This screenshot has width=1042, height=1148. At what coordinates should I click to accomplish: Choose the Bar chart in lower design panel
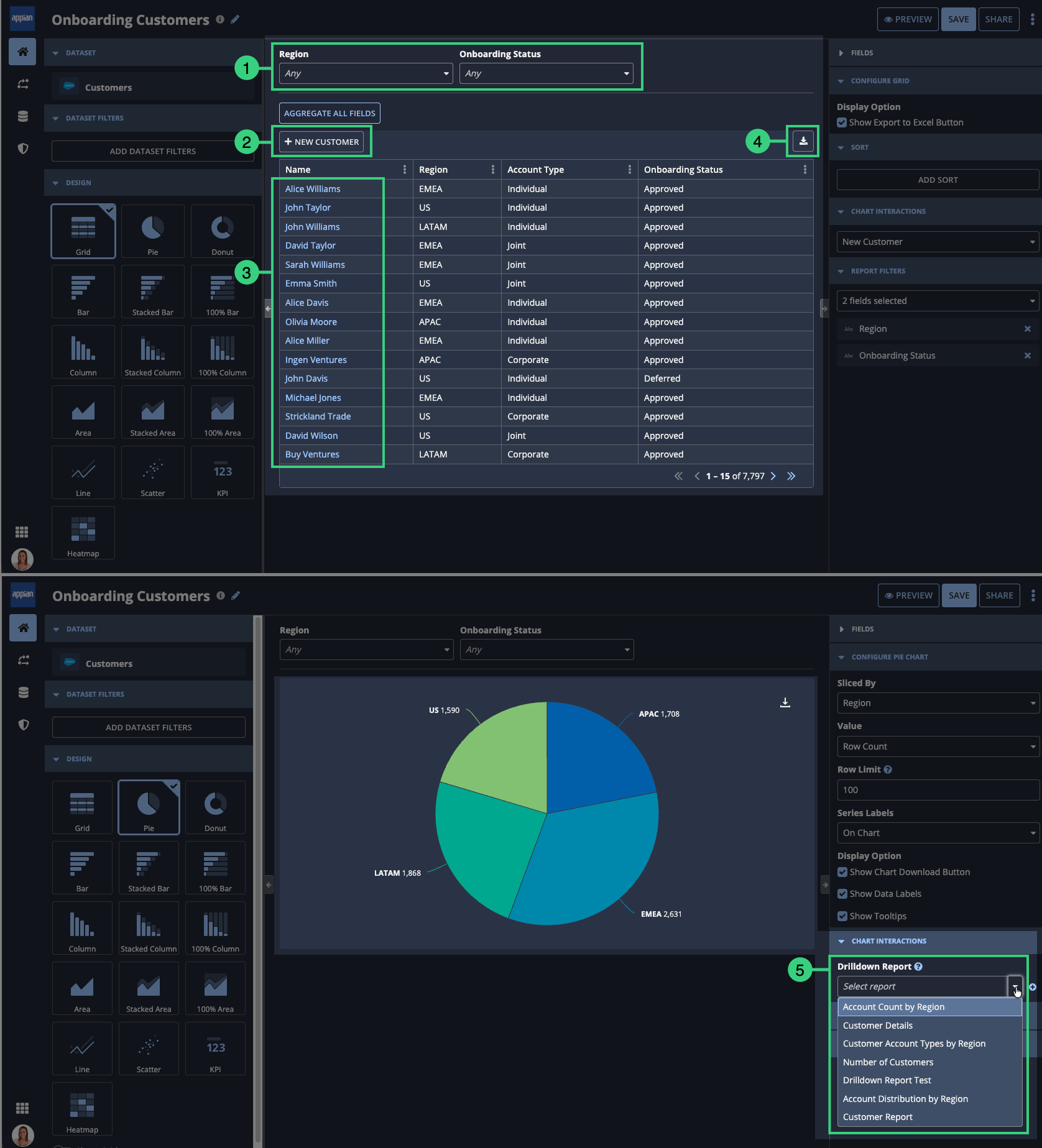(82, 868)
